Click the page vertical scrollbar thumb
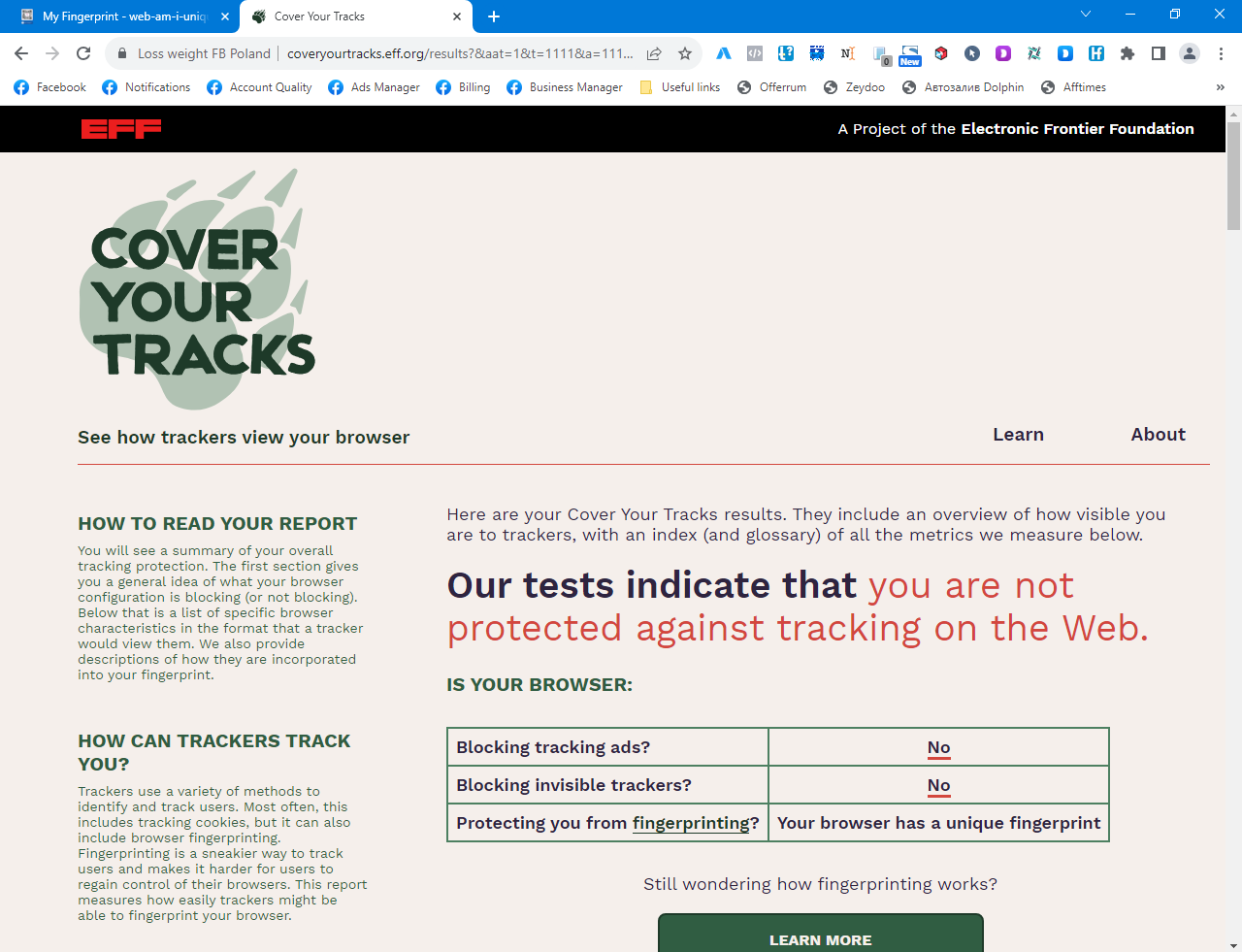 coord(1233,175)
